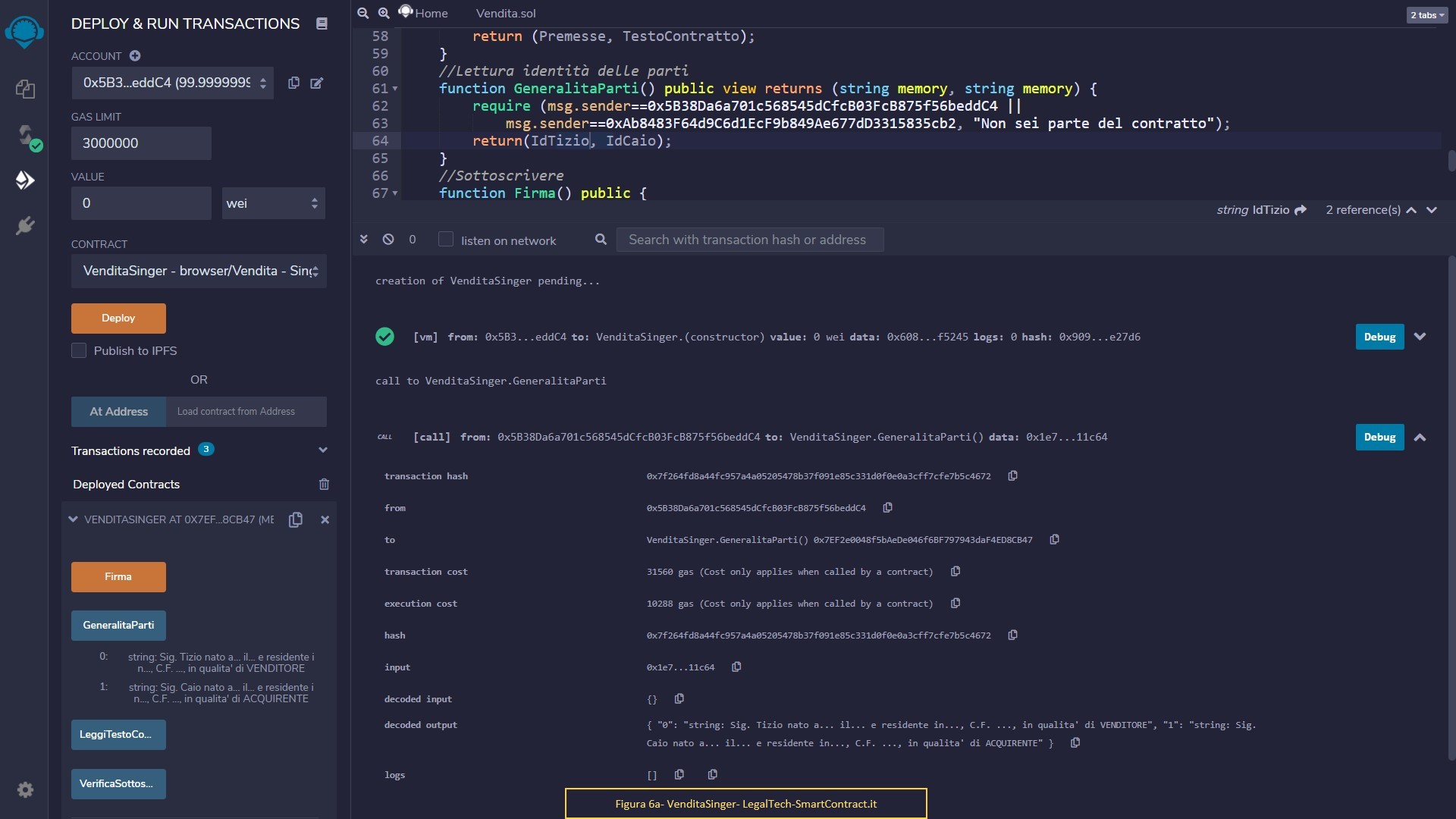The height and width of the screenshot is (819, 1456).
Task: Jump to IdTizio definition arrow
Action: tap(1301, 210)
